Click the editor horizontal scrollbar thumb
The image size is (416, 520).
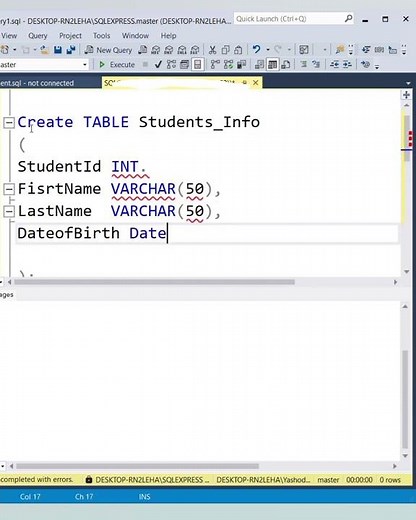tap(154, 282)
